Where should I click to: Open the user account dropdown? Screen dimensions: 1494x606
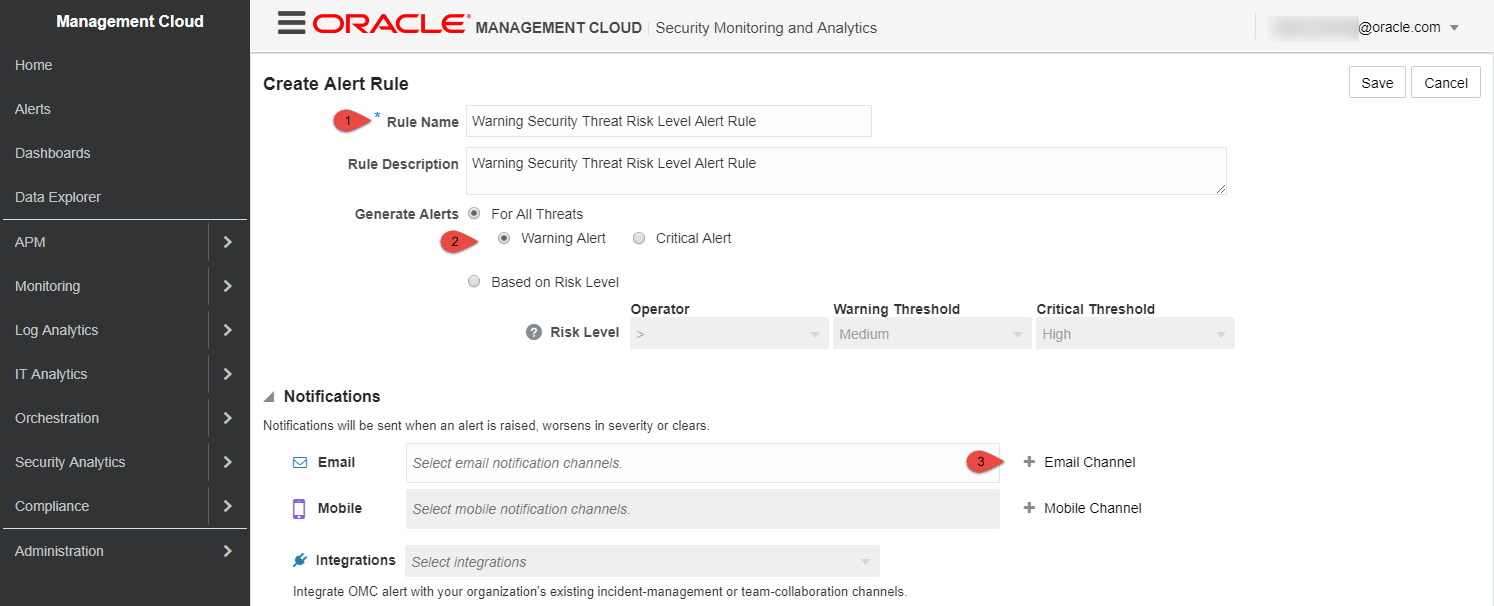[x=1454, y=28]
